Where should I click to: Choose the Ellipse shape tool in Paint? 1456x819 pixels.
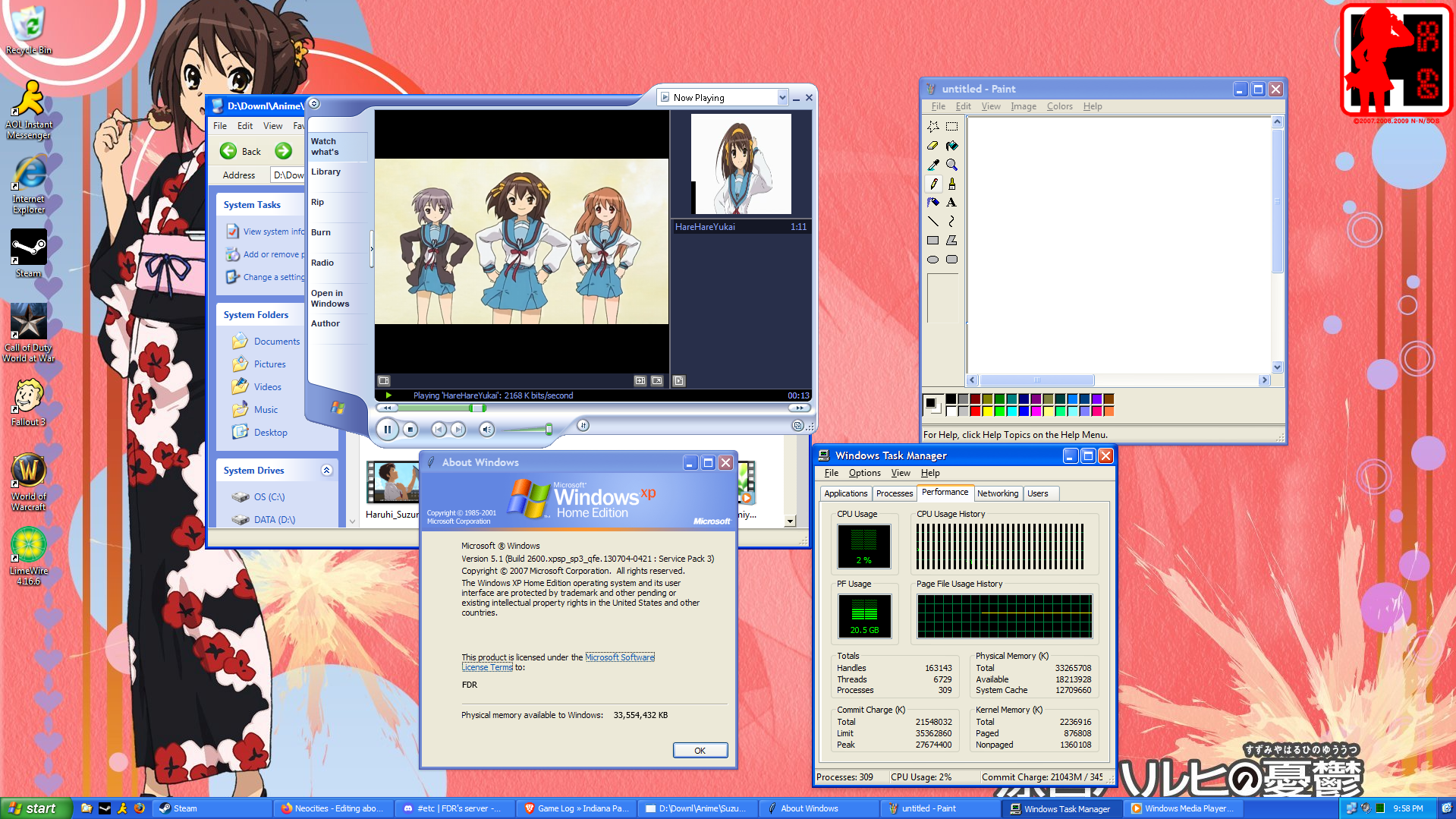pyautogui.click(x=933, y=260)
